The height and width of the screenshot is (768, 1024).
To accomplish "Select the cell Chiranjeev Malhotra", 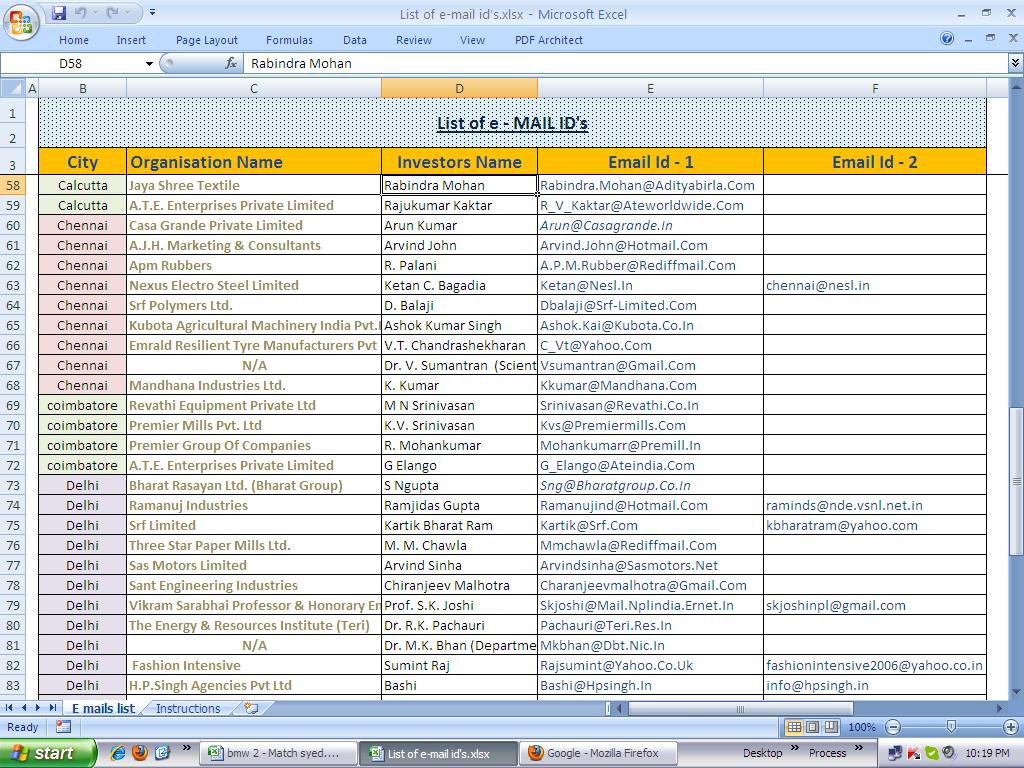I will click(459, 586).
